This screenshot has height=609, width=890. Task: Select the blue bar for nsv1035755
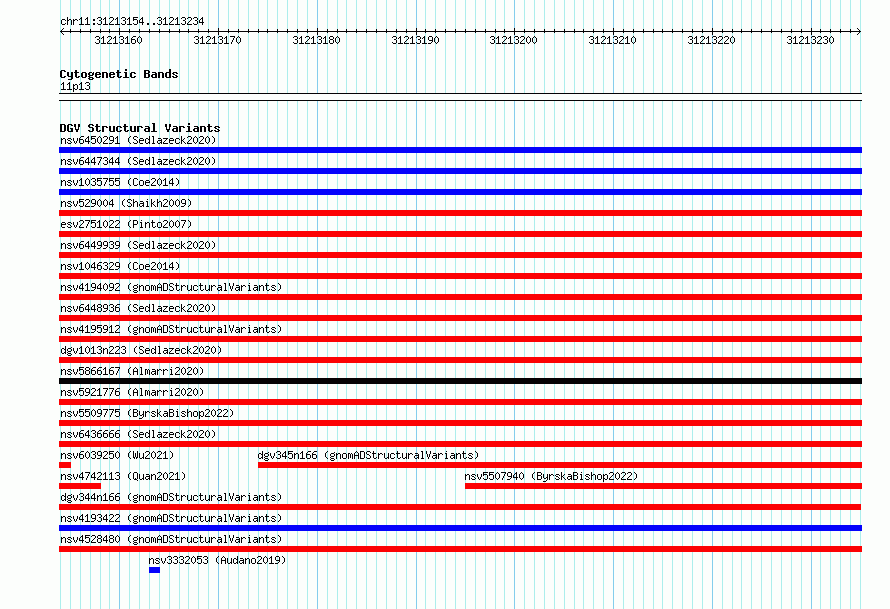coord(460,192)
